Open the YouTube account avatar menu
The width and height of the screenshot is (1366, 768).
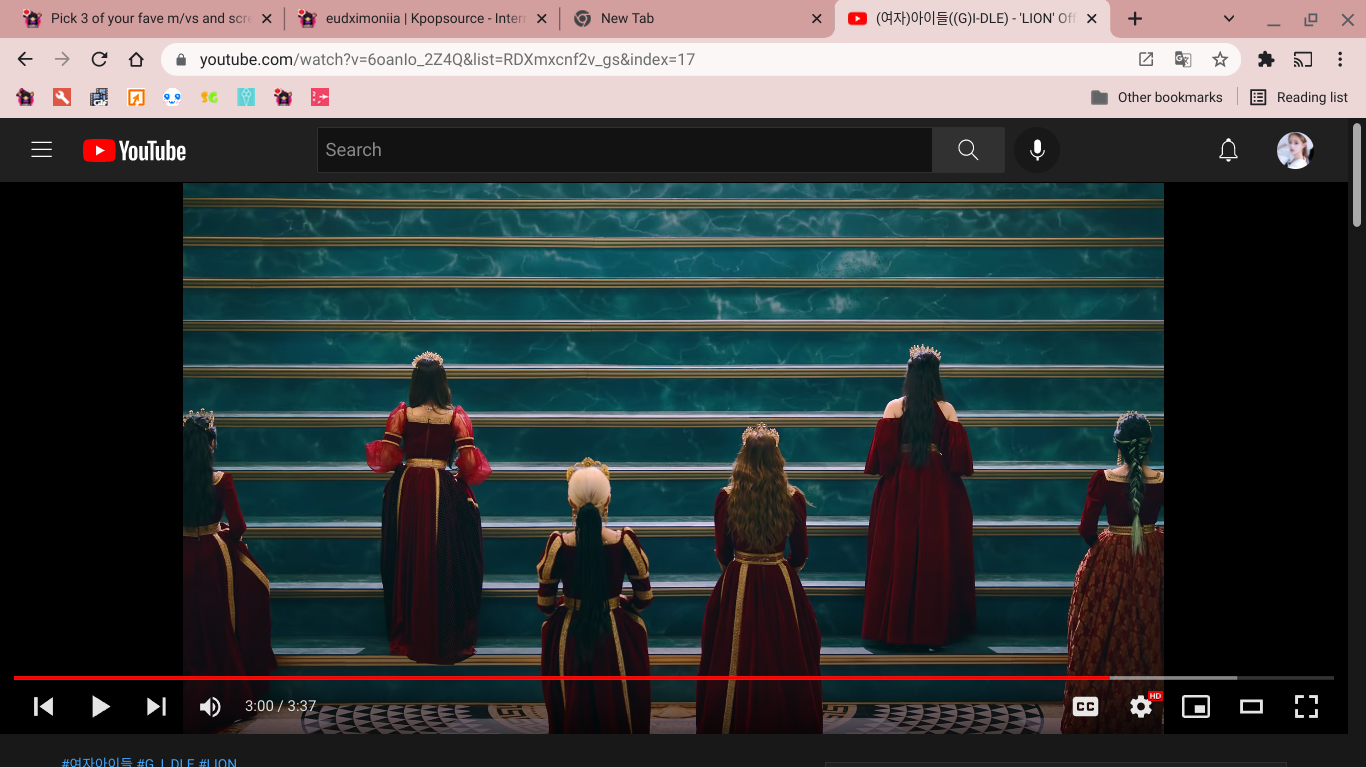point(1295,150)
